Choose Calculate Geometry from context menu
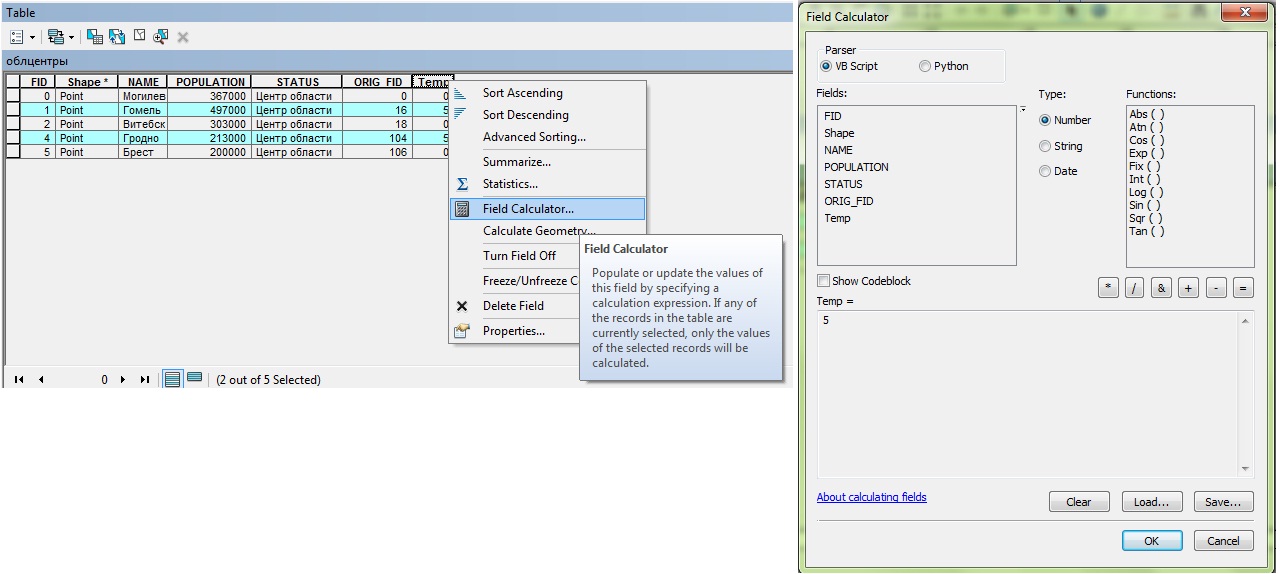 click(x=538, y=231)
